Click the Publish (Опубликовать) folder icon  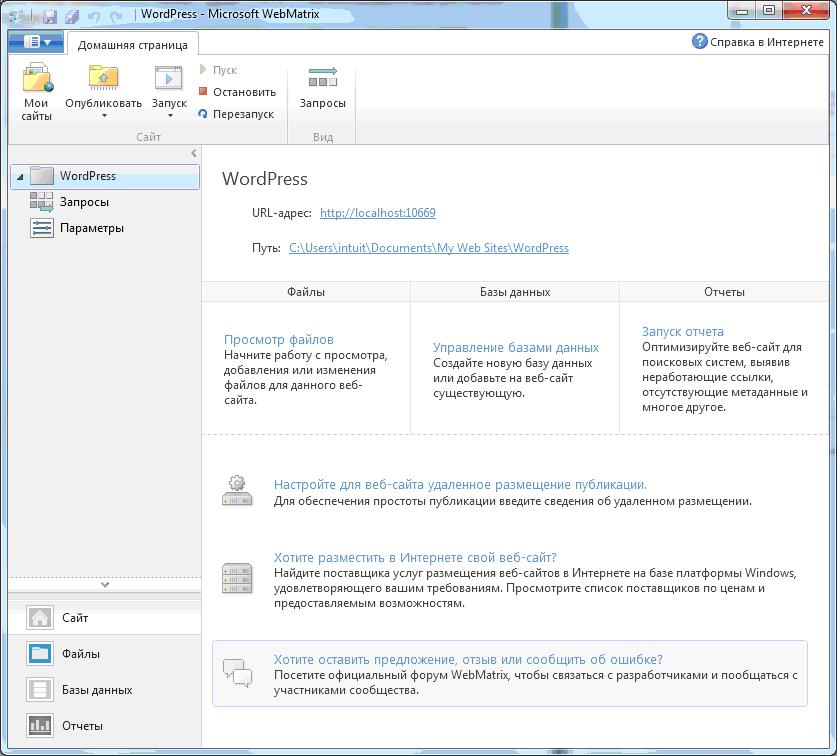(103, 77)
